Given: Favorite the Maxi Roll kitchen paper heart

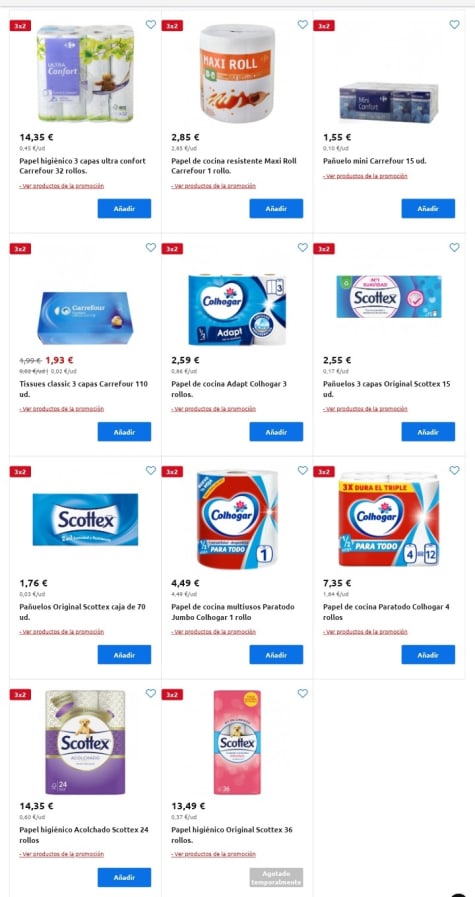Looking at the screenshot, I should [x=303, y=25].
